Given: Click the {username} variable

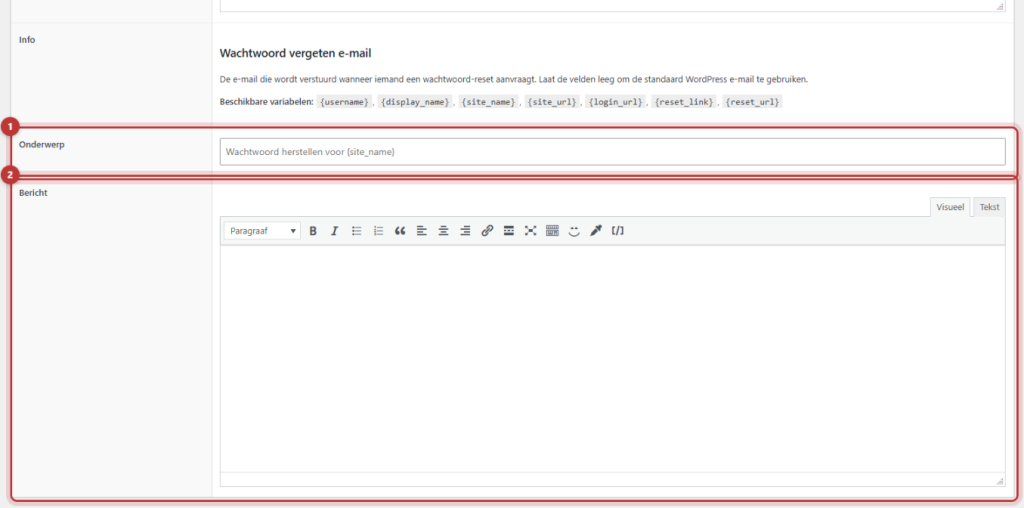Looking at the screenshot, I should pyautogui.click(x=345, y=103).
